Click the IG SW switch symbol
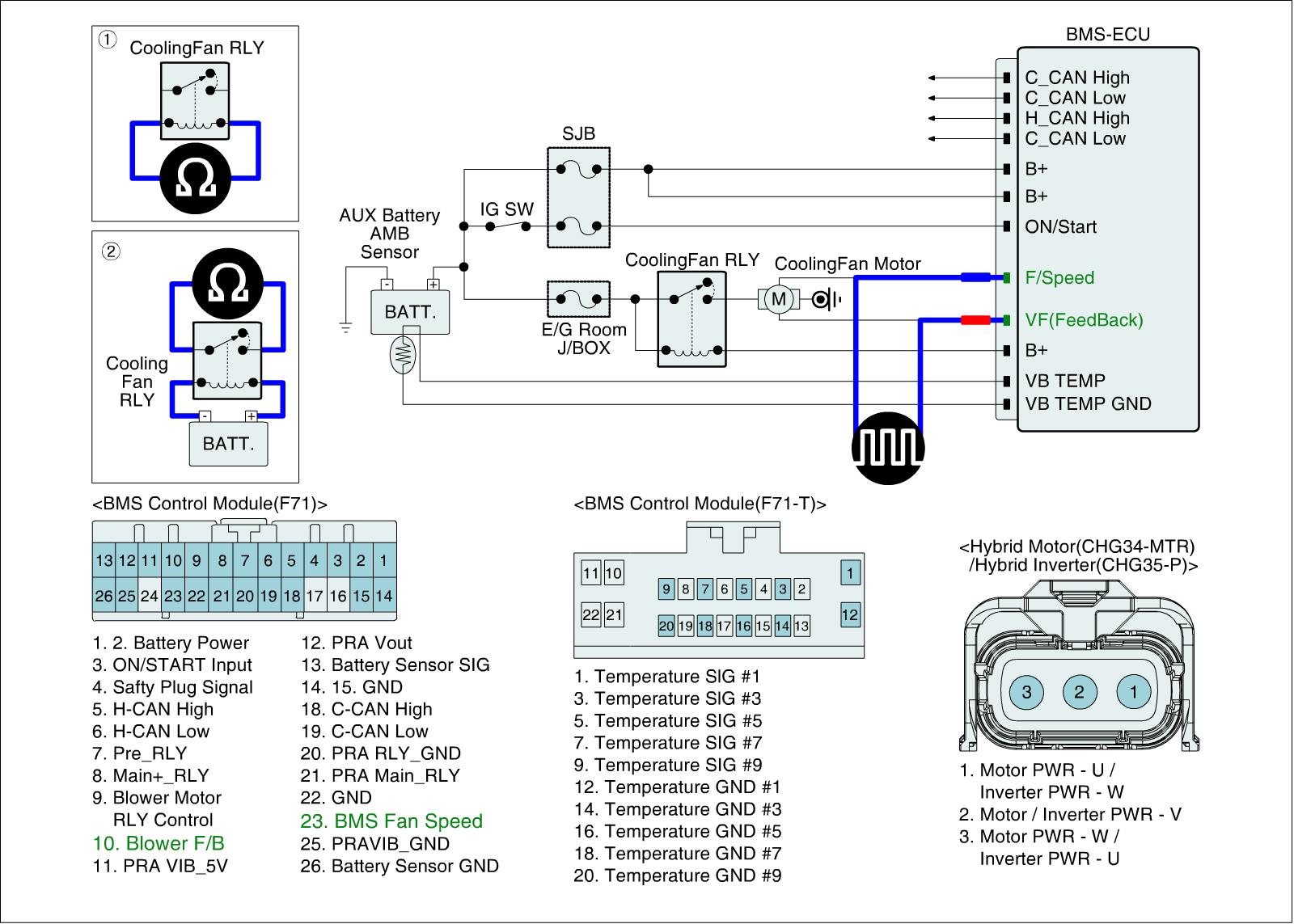1294x924 pixels. (507, 227)
